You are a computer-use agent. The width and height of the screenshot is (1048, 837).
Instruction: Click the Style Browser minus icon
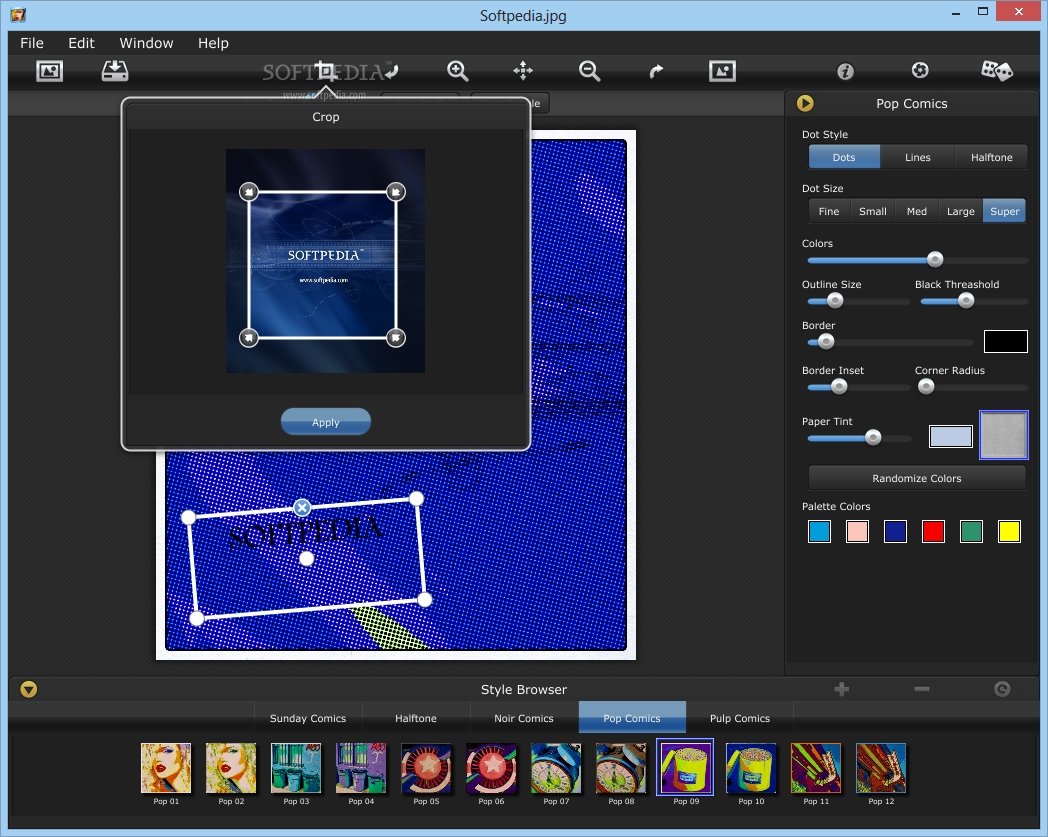click(x=922, y=689)
